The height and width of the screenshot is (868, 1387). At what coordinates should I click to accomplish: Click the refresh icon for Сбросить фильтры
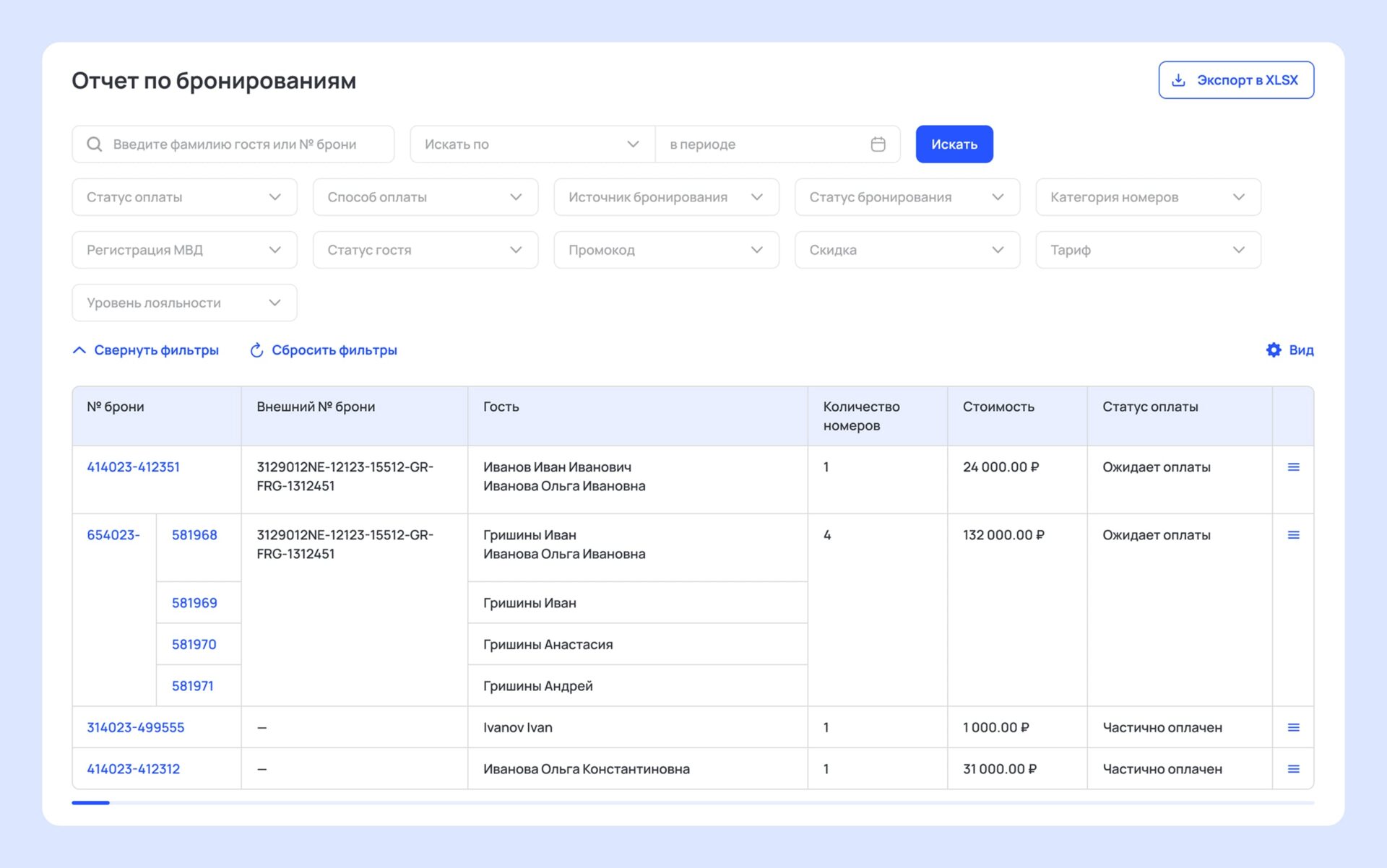(x=256, y=350)
